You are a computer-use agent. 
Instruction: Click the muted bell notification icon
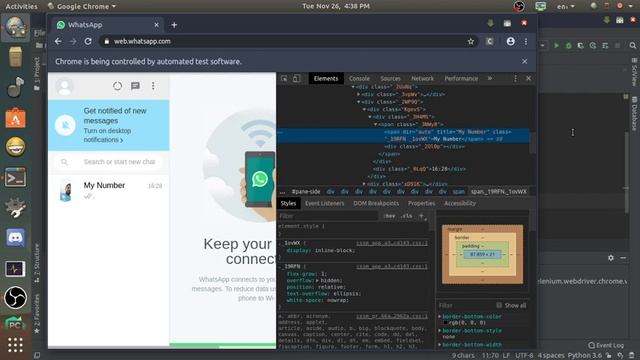point(65,125)
